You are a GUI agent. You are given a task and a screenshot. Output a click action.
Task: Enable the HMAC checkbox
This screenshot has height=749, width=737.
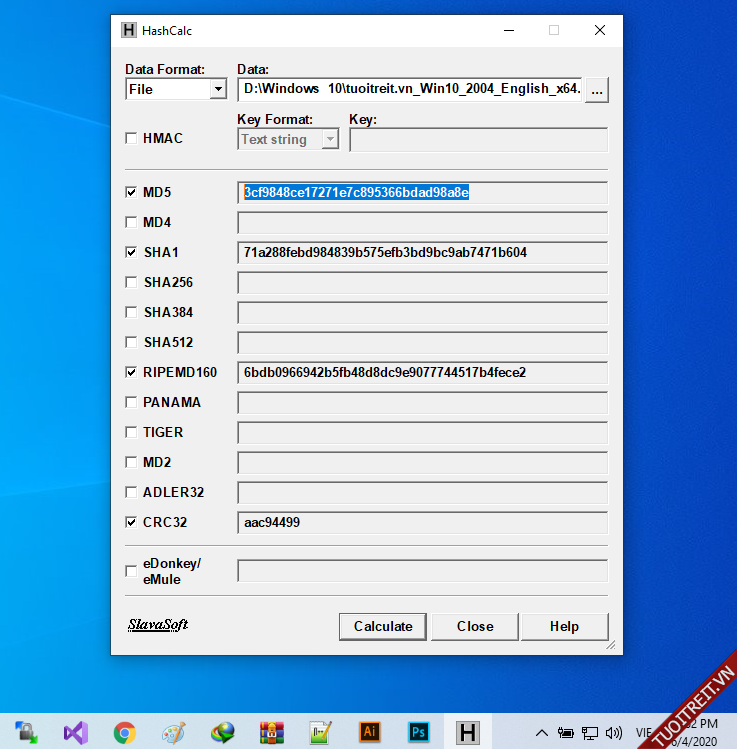[131, 139]
